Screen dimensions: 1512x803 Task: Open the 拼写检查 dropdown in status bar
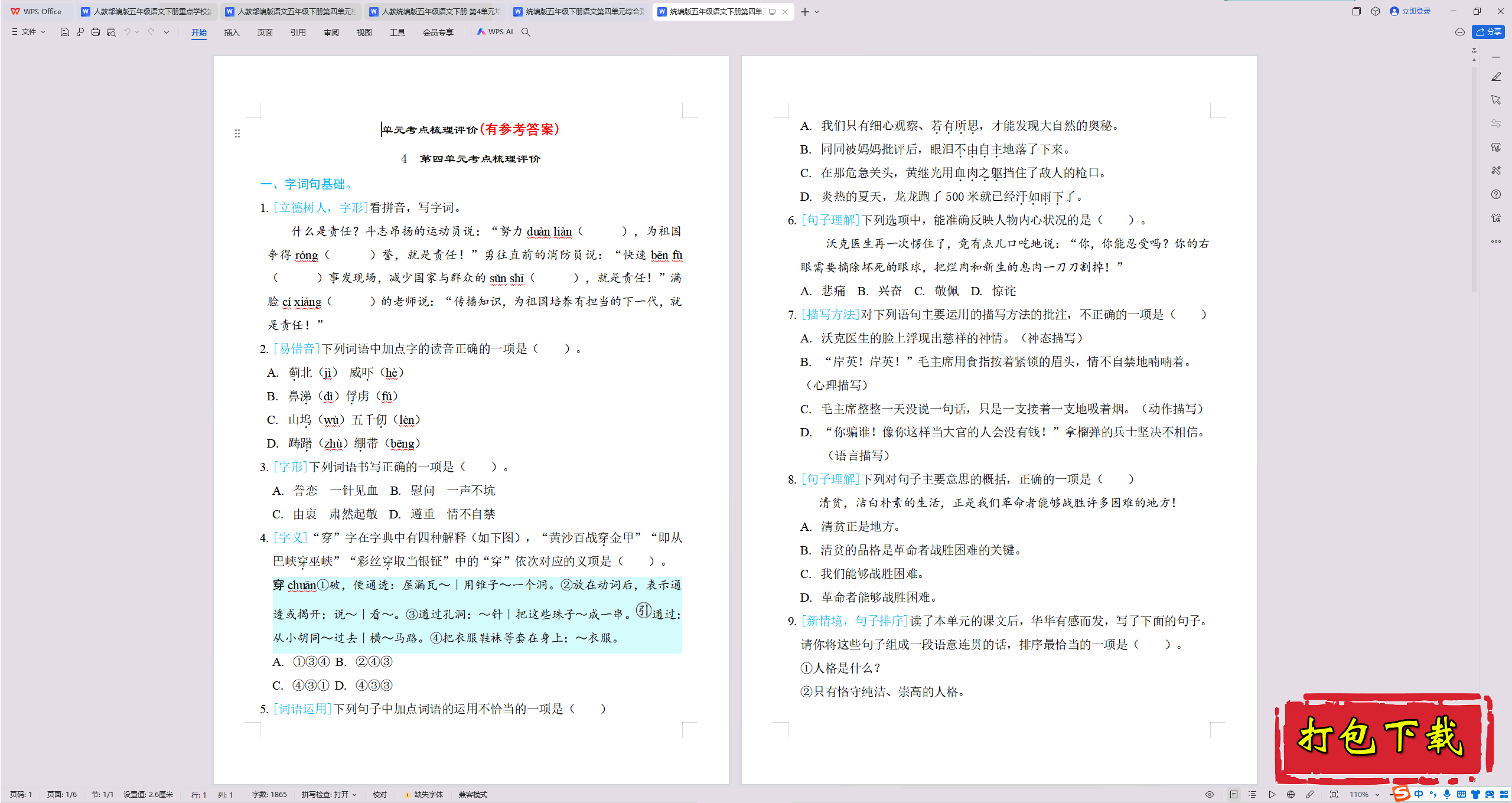[x=329, y=795]
